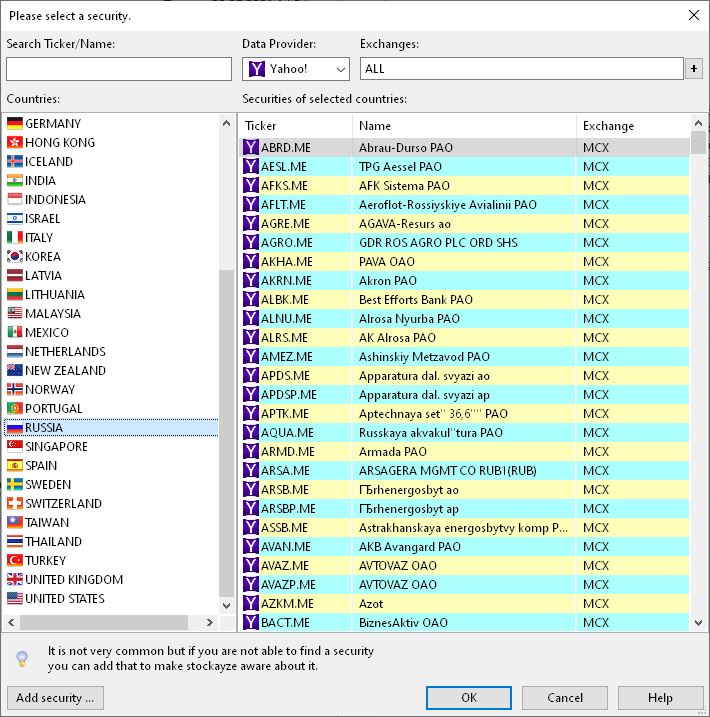Click securities list scroll up arrow

pyautogui.click(x=698, y=123)
